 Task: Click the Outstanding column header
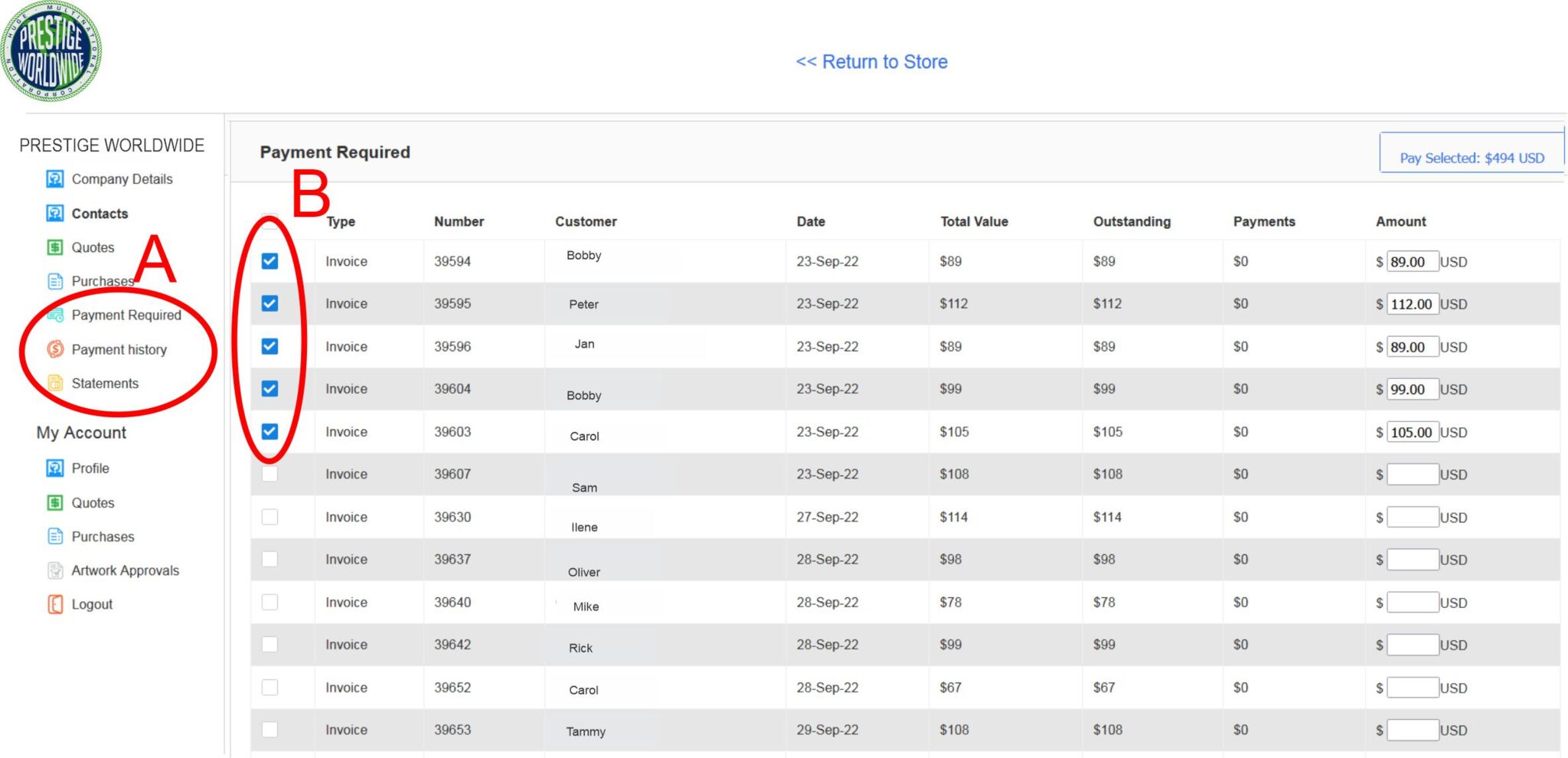tap(1132, 222)
